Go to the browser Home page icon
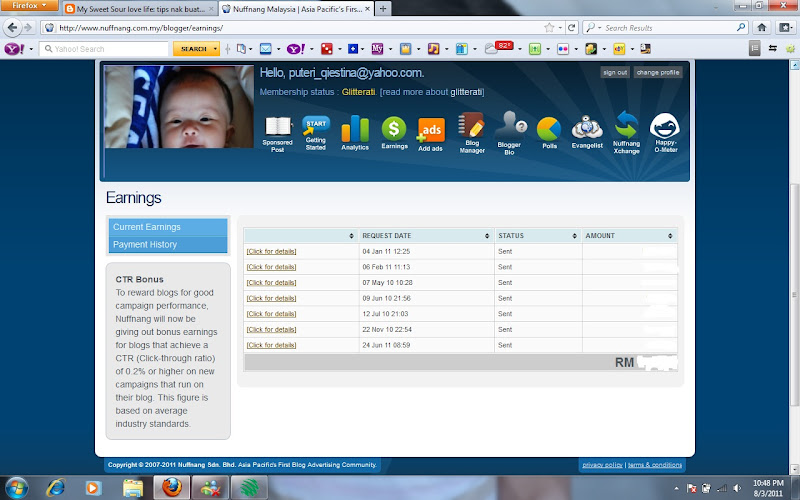Viewport: 800px width, 500px height. pos(762,28)
